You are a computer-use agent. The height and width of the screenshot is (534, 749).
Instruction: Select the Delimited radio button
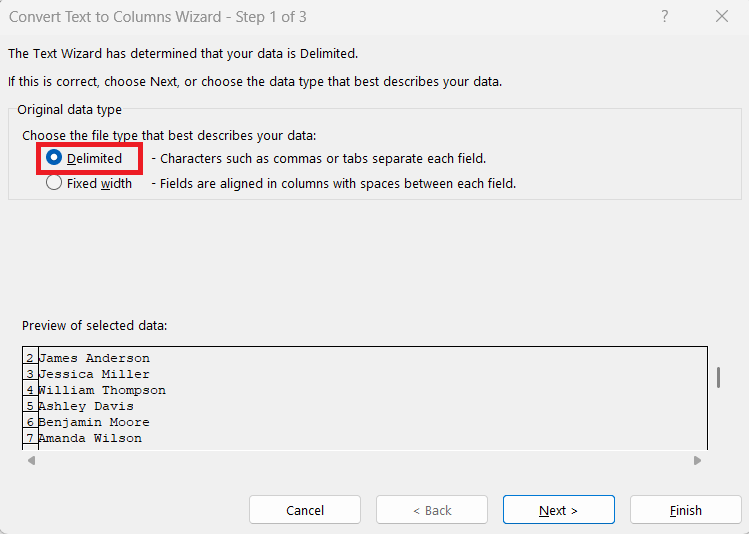coord(54,158)
